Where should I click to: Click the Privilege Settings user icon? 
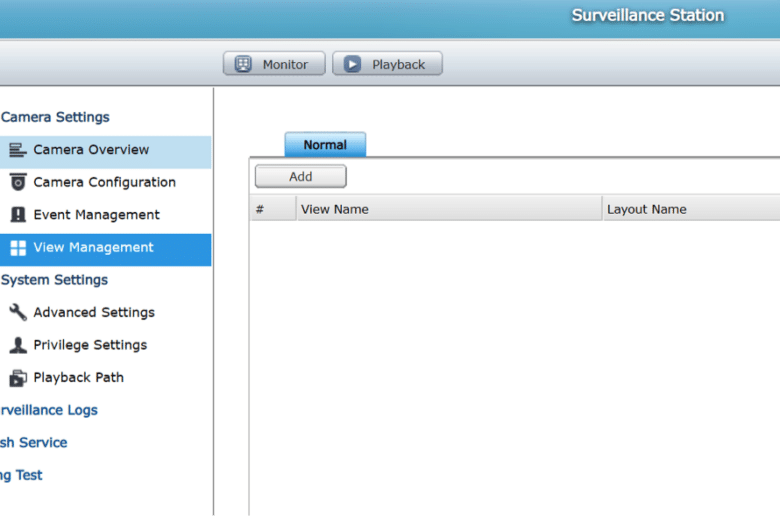point(18,345)
